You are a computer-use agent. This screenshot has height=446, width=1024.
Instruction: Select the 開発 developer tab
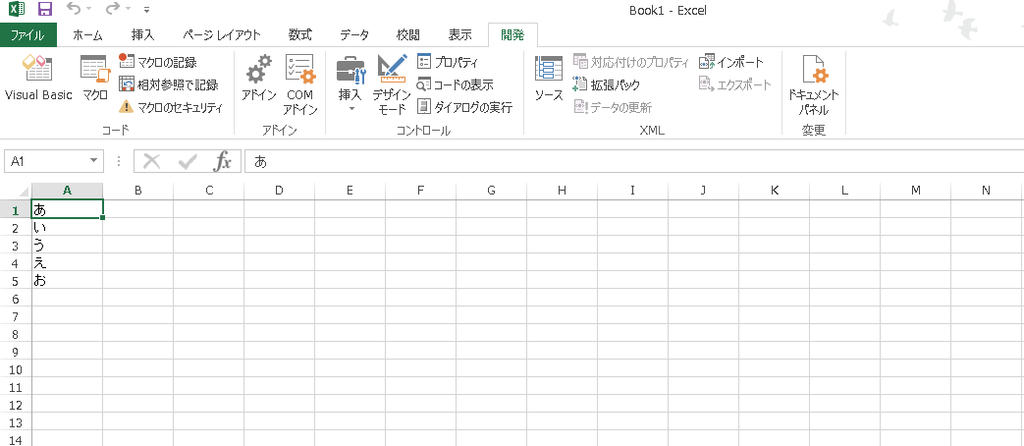tap(513, 35)
